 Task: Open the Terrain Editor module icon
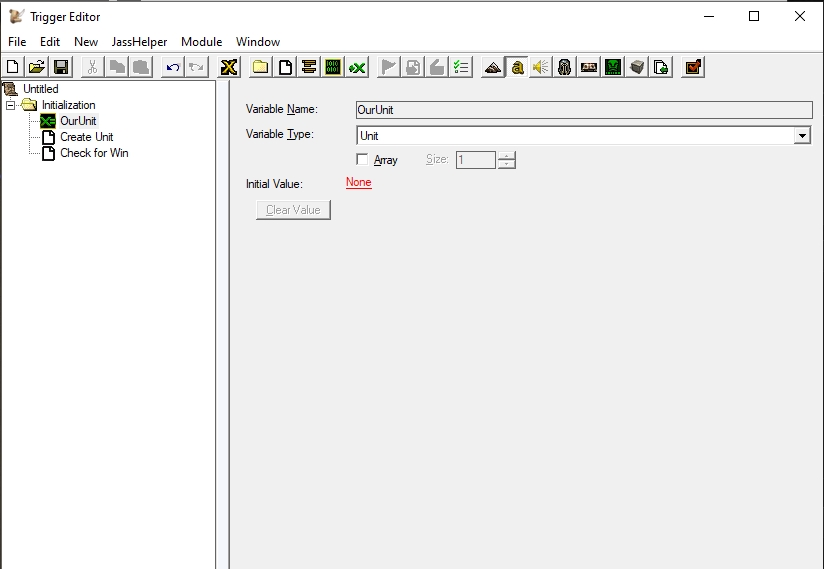coord(493,67)
